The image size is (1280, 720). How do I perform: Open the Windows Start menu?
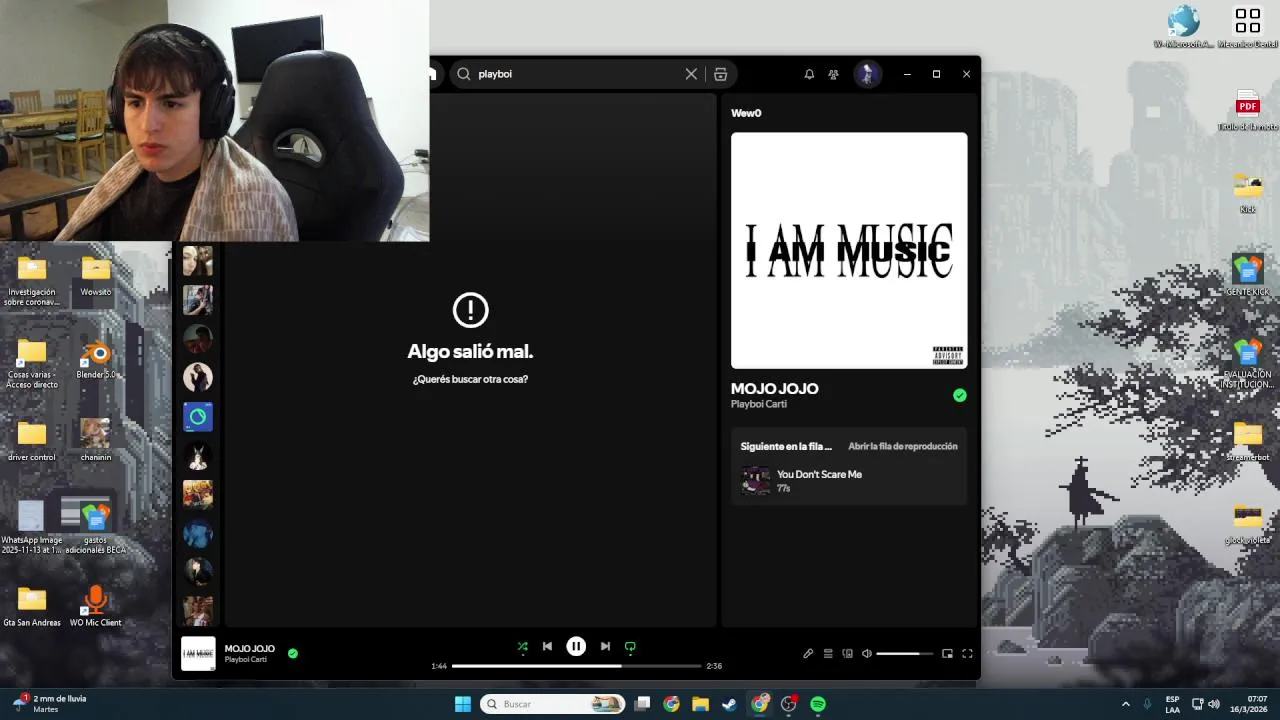click(x=463, y=704)
